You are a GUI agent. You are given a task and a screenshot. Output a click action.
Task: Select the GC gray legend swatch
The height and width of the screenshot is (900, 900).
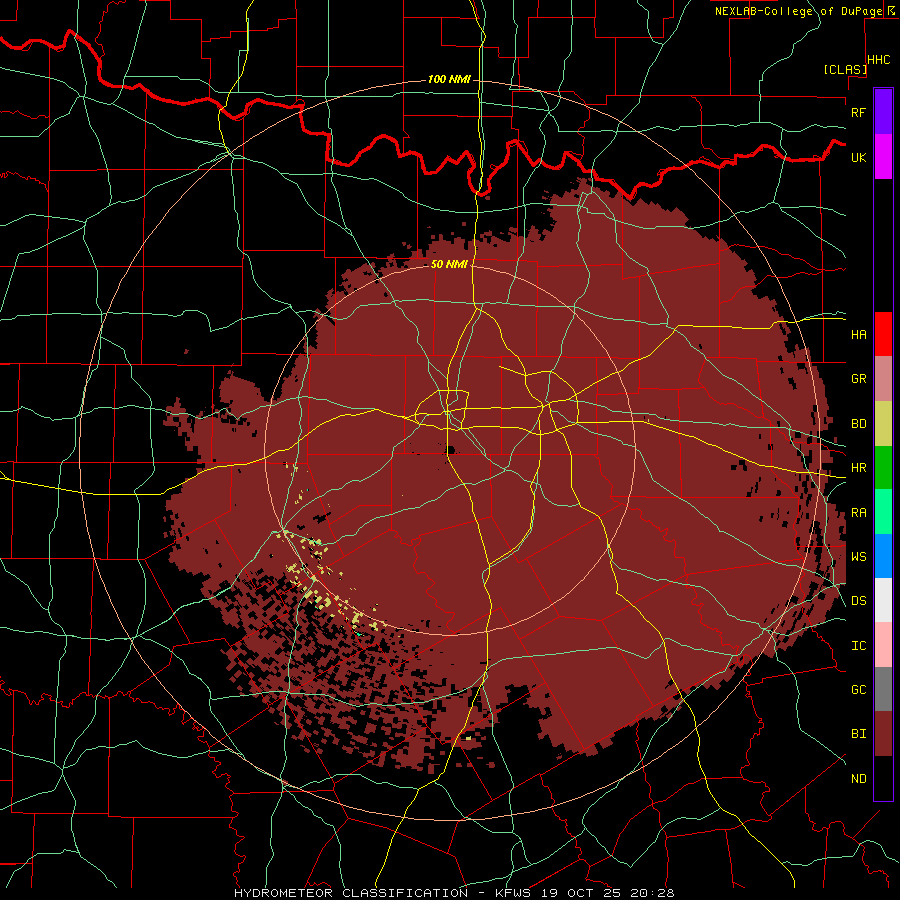click(x=883, y=689)
